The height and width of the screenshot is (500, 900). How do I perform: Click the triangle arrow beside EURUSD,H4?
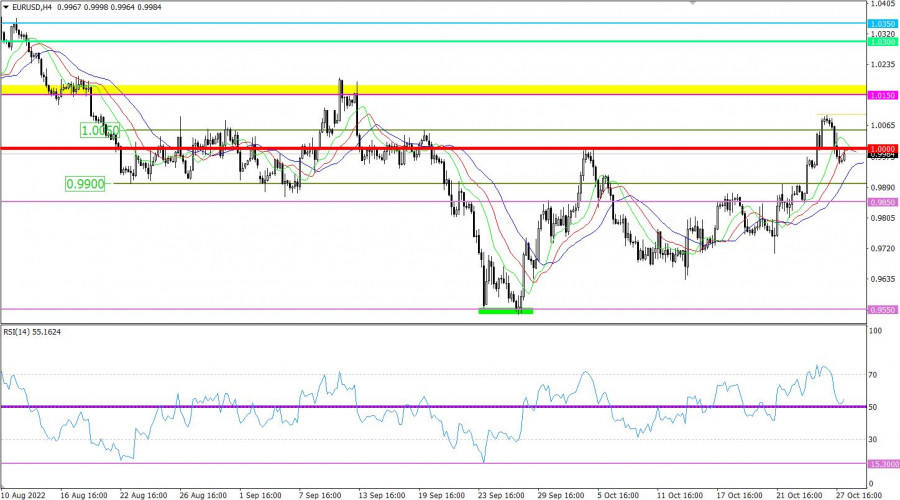(x=6, y=8)
